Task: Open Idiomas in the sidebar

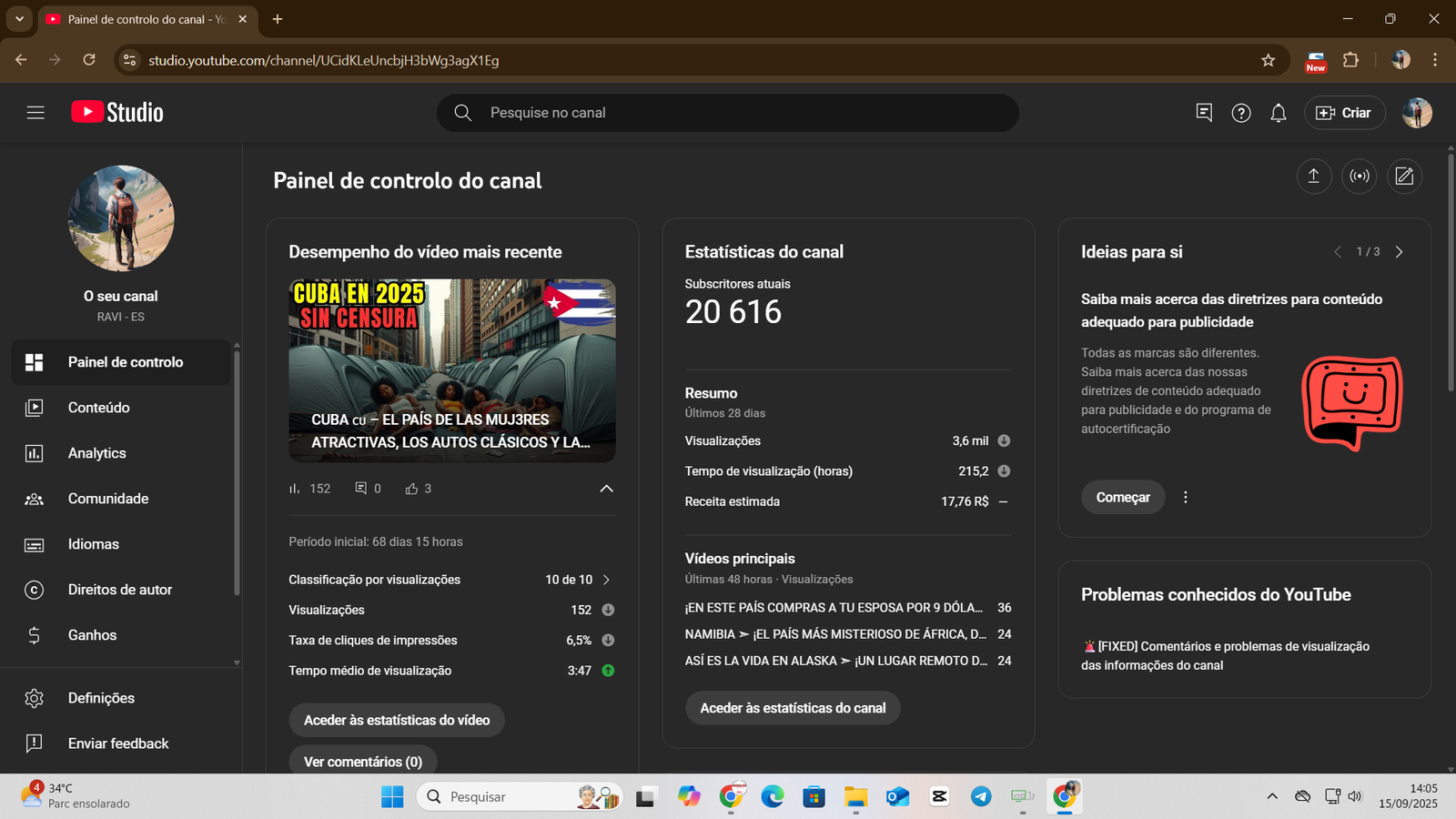Action: tap(121, 544)
